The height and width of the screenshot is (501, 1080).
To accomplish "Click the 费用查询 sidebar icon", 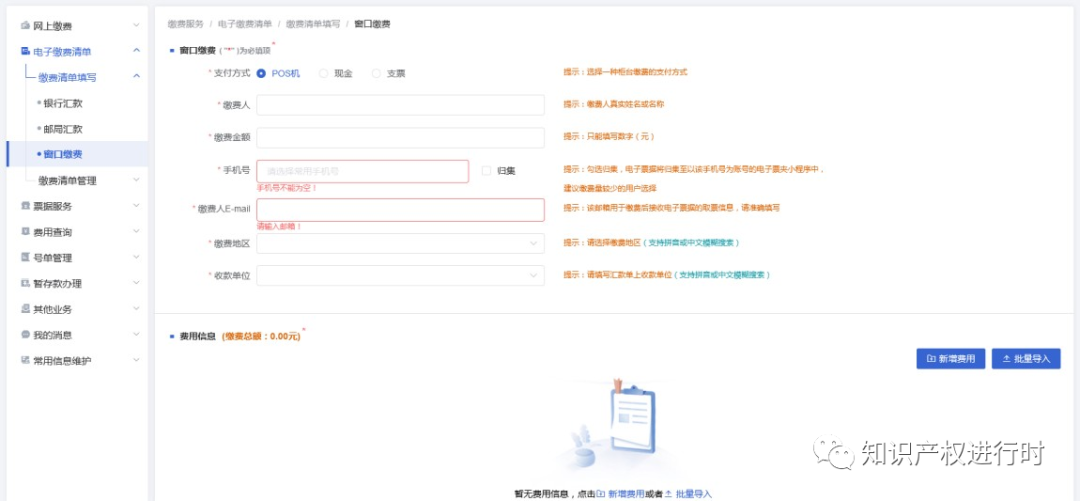I will point(25,232).
